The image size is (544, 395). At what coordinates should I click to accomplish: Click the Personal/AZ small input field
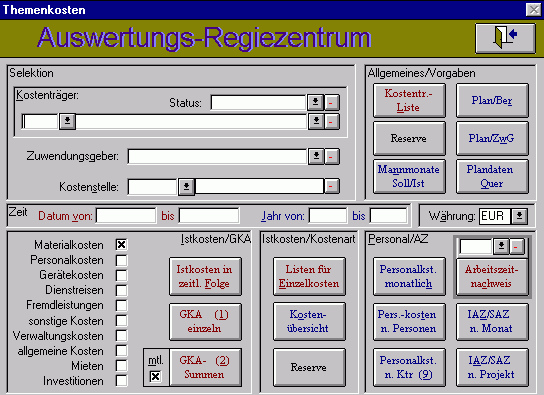[476, 247]
